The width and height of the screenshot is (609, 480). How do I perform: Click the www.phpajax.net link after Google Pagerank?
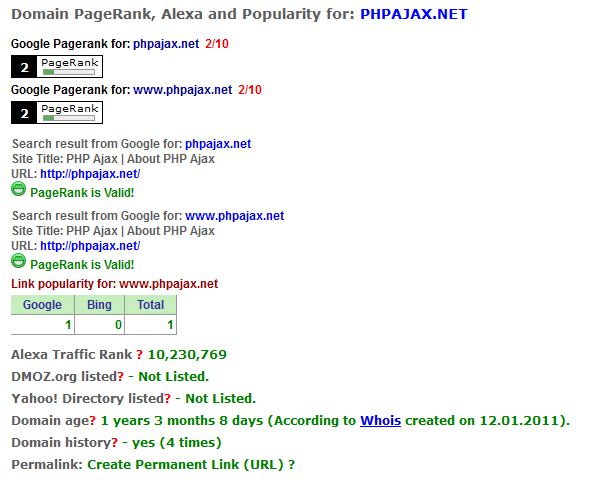[183, 90]
